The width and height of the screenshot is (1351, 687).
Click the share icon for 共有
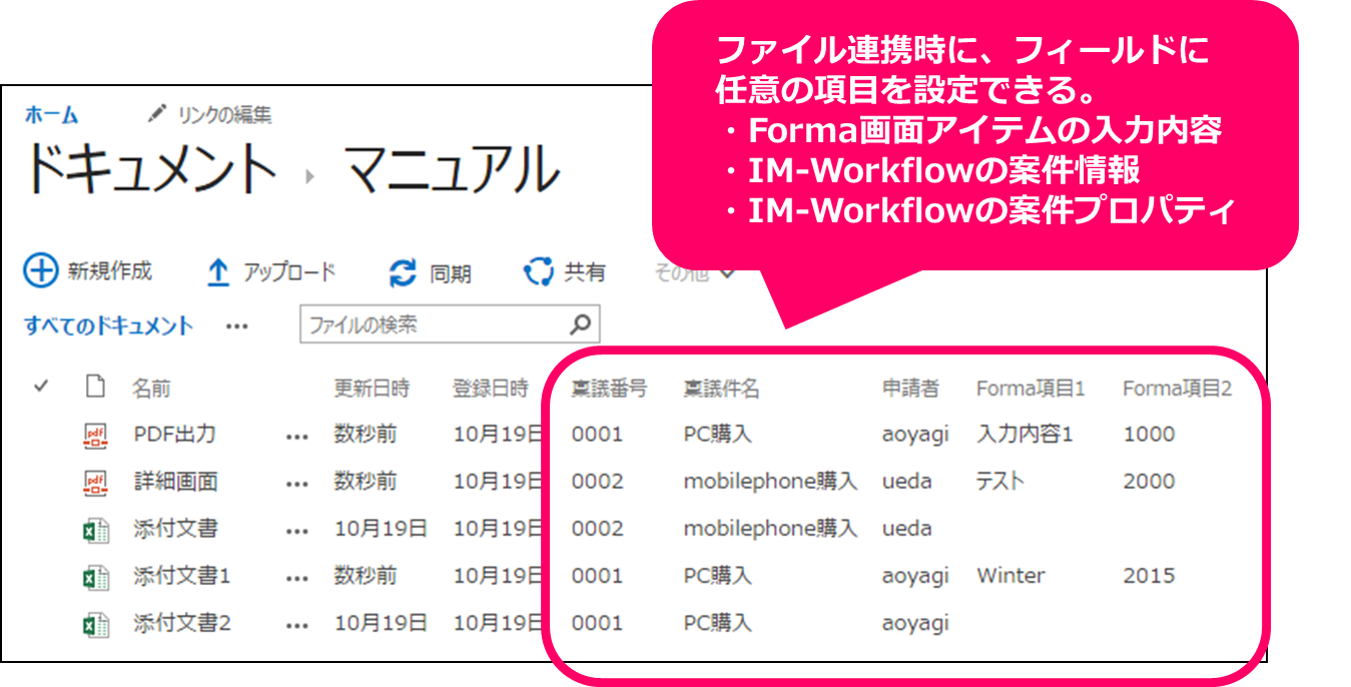pos(538,272)
